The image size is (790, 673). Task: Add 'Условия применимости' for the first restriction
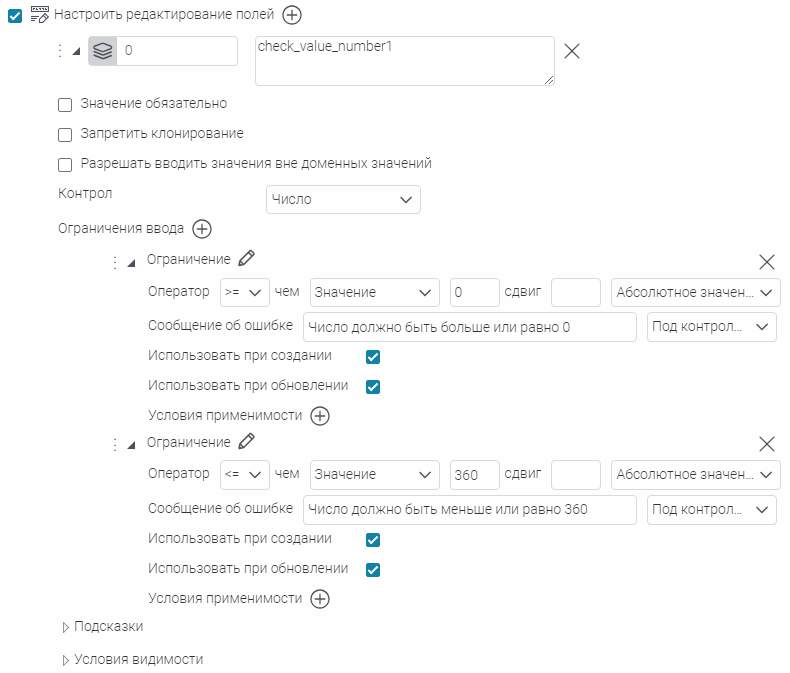click(x=320, y=416)
